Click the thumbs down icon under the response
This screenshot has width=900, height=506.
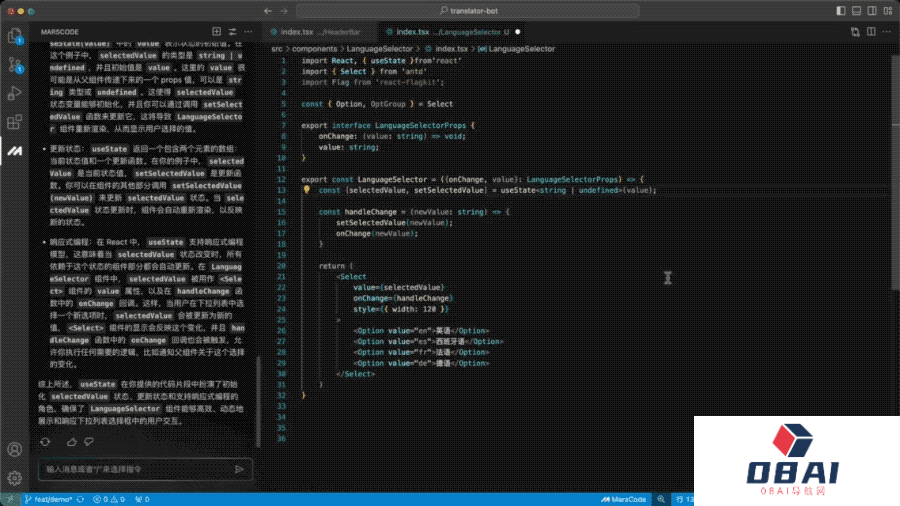click(91, 441)
